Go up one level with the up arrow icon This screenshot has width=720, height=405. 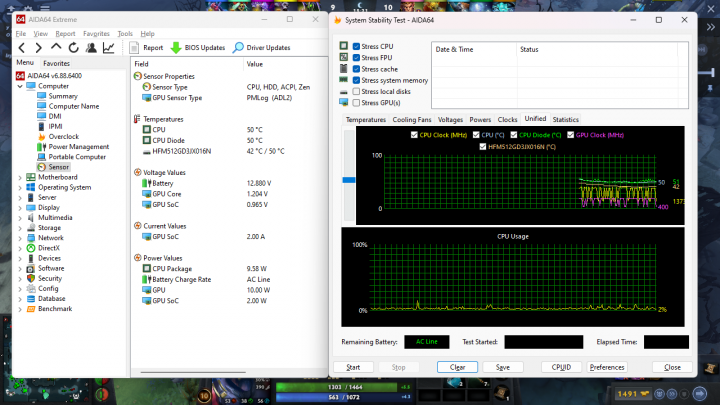(56, 47)
